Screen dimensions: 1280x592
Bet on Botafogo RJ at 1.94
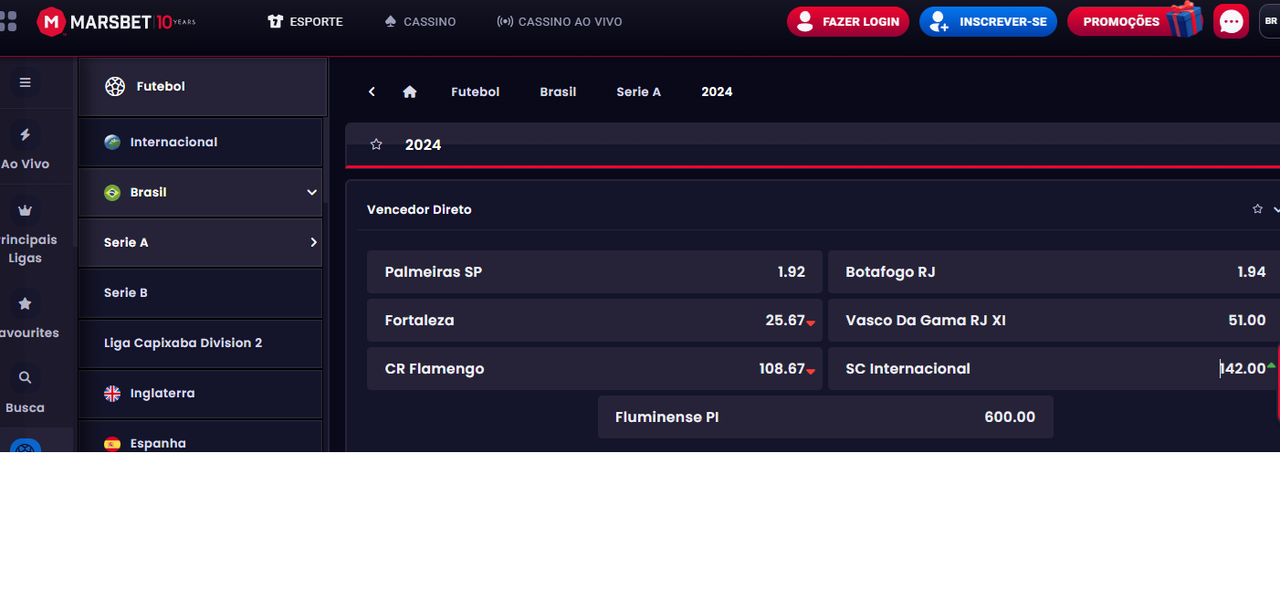pyautogui.click(x=1054, y=272)
